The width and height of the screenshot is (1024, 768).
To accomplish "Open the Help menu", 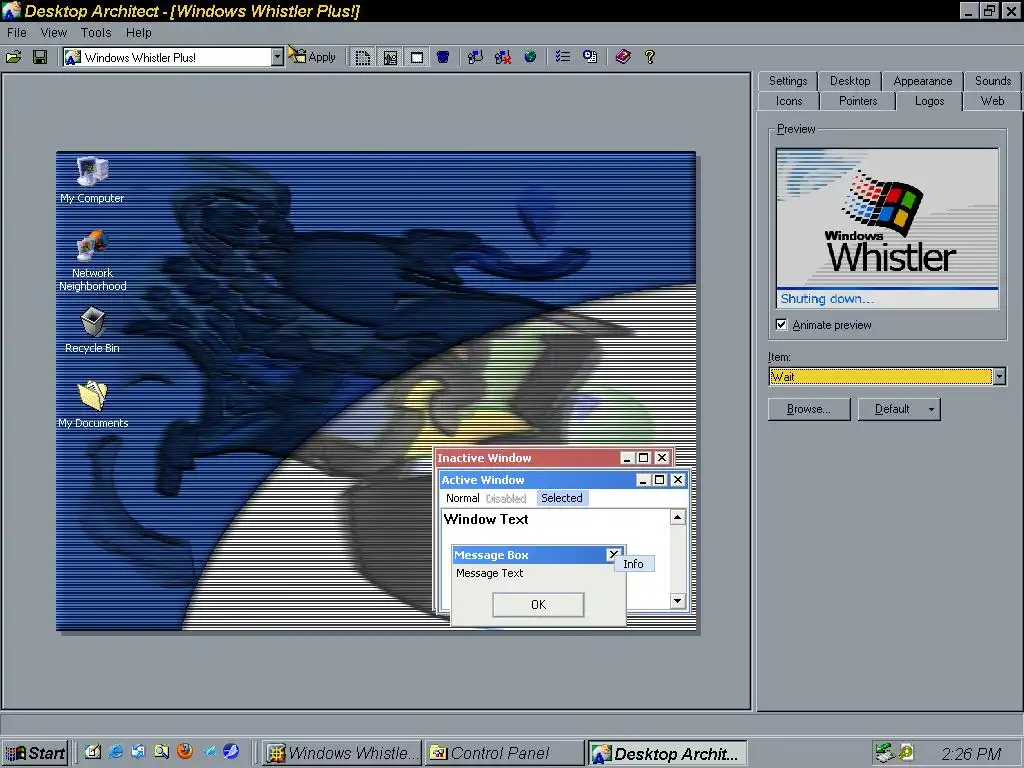I will 138,33.
